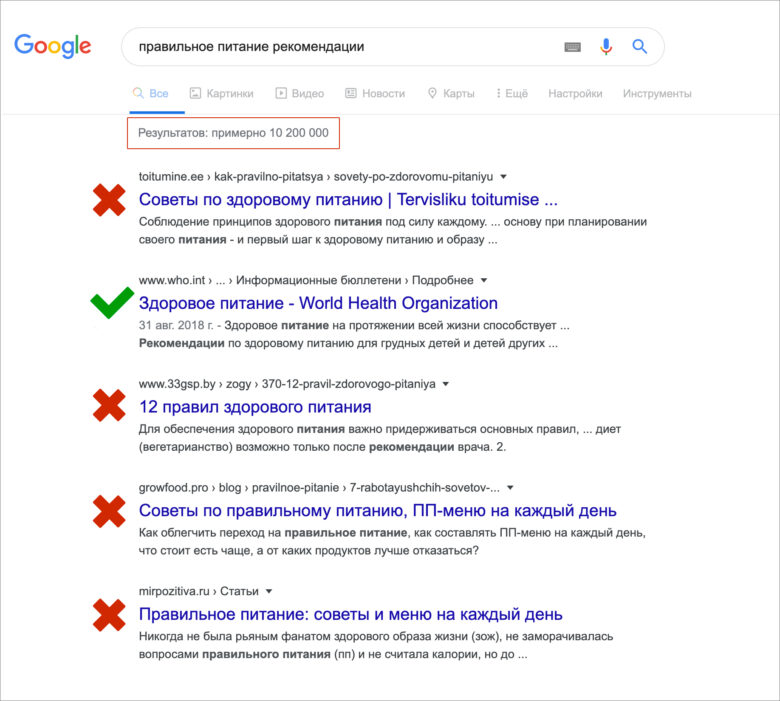Image resolution: width=780 pixels, height=701 pixels.
Task: Click into the search query input field
Action: tap(340, 46)
